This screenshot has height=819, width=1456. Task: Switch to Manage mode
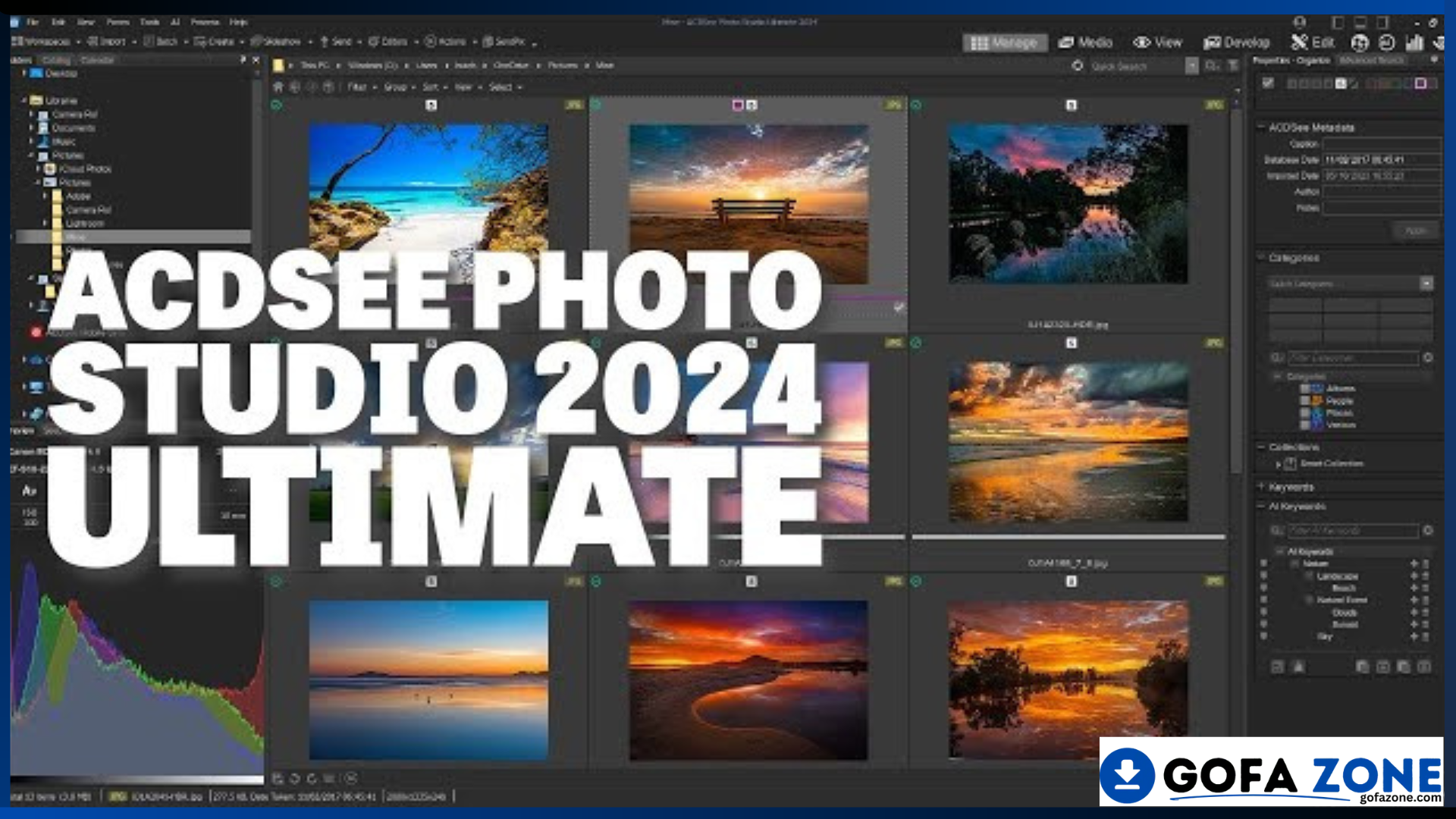[1005, 42]
